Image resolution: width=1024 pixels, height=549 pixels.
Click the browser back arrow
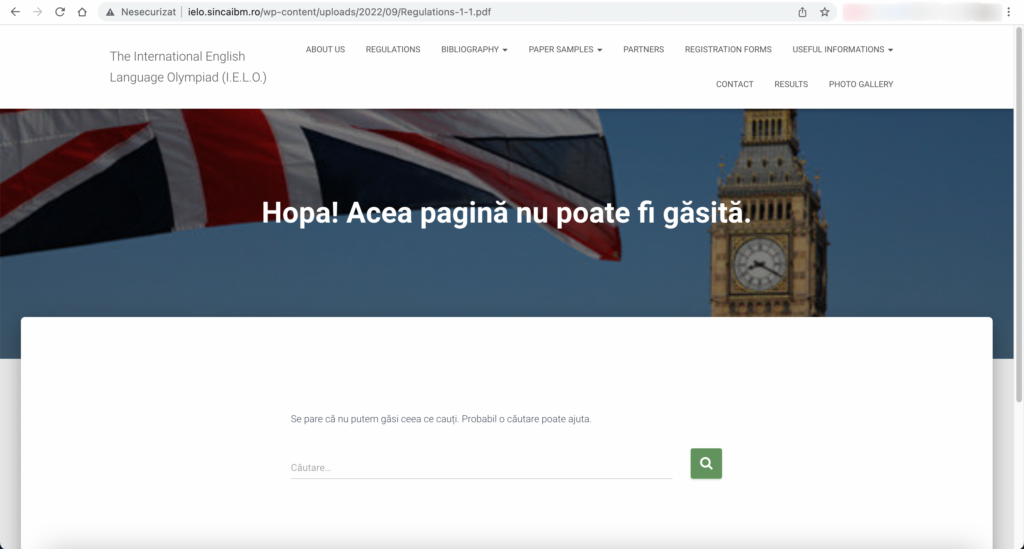click(x=15, y=12)
